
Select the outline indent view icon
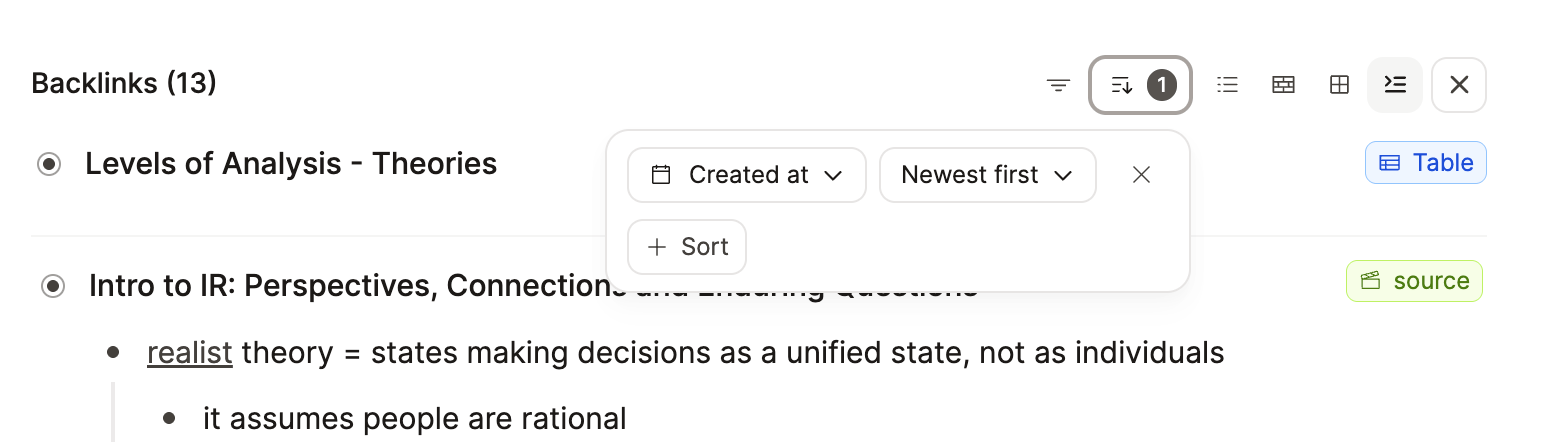click(1395, 85)
